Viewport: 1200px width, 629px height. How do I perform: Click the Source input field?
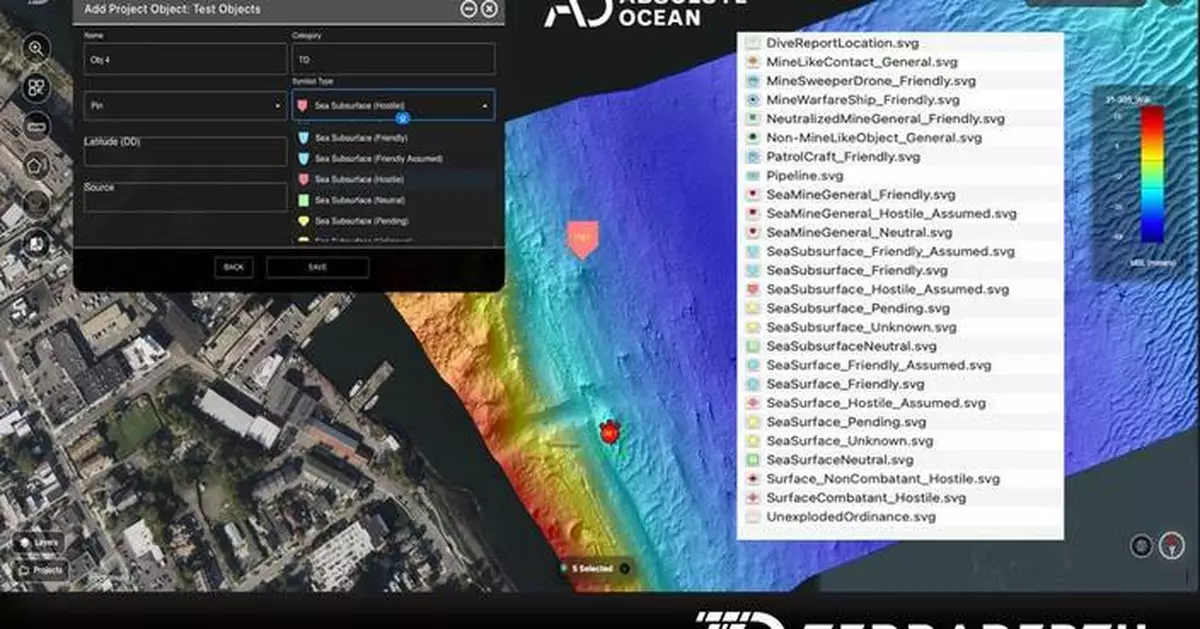pyautogui.click(x=185, y=198)
